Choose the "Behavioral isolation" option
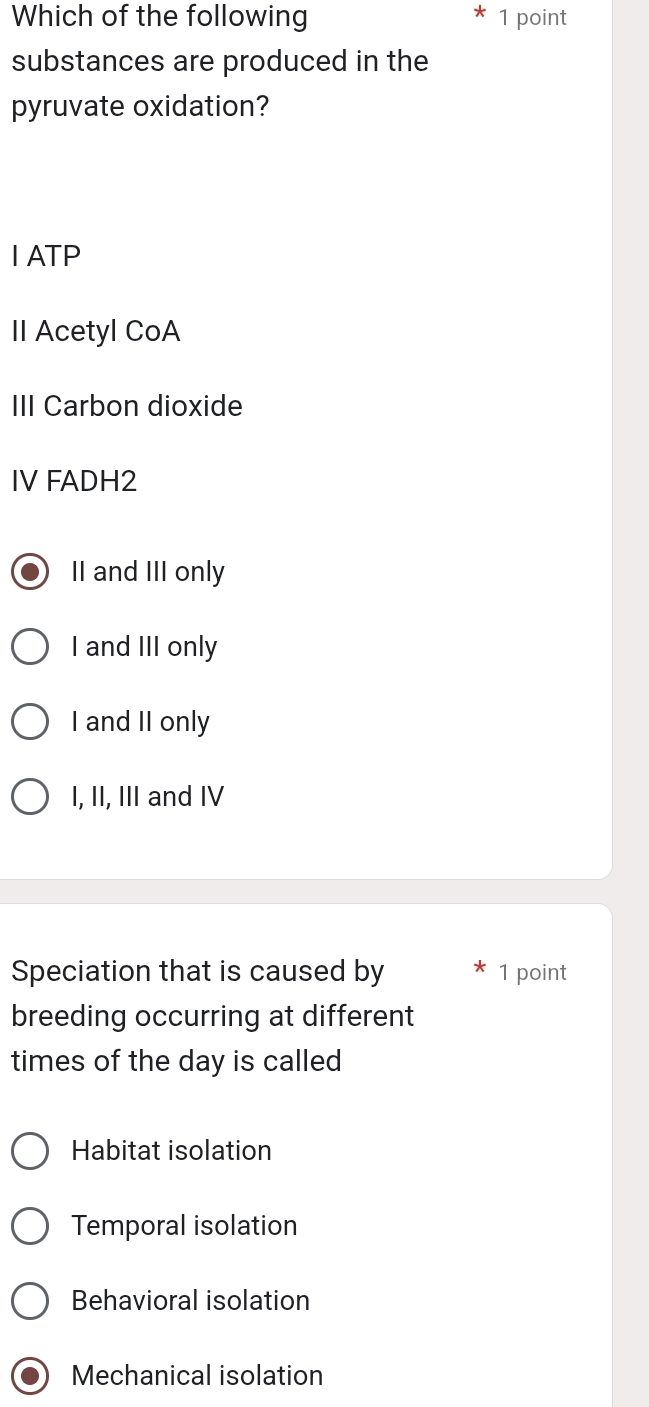 [x=30, y=1300]
